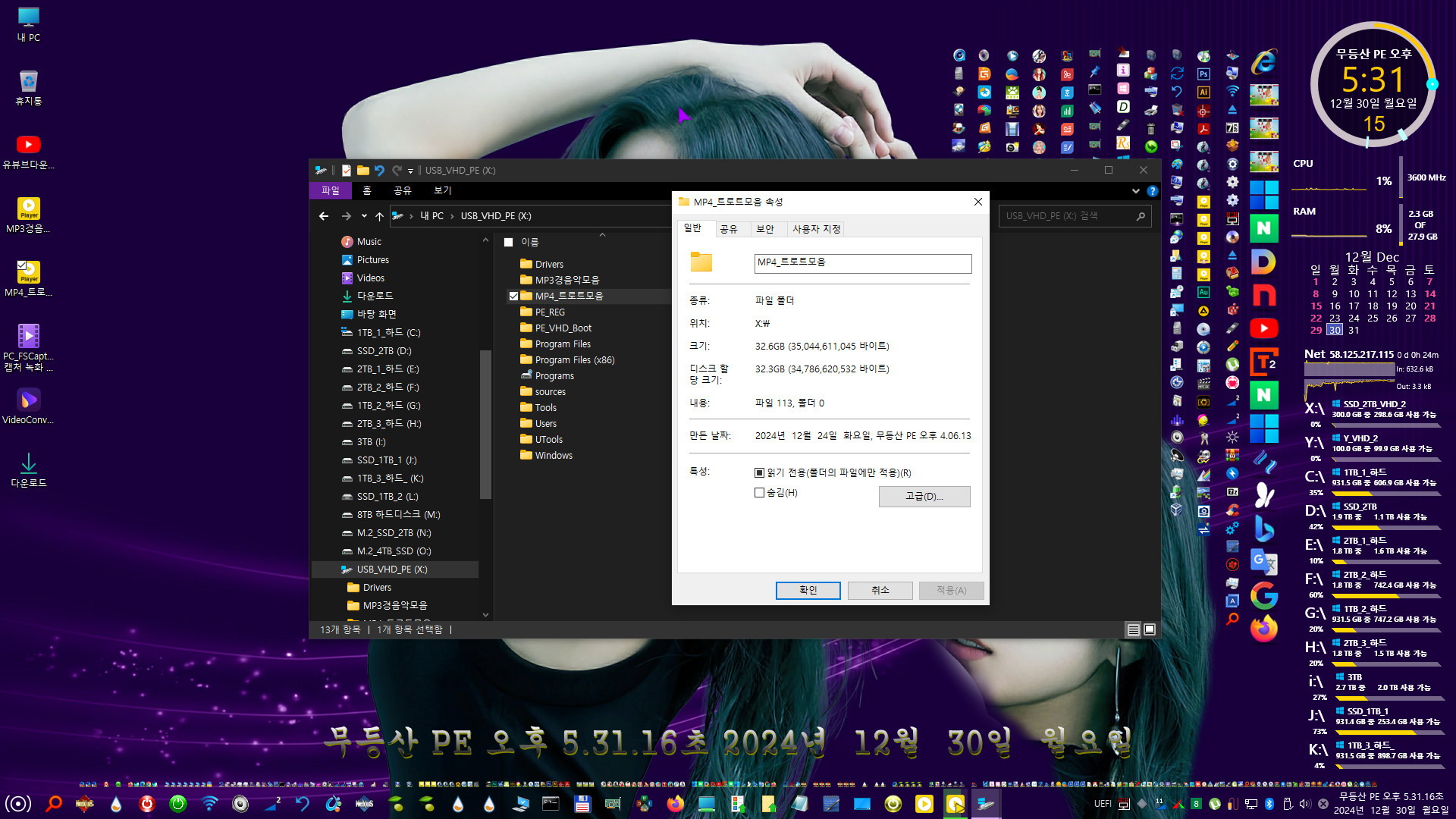Open the VideoConv desktop shortcut
The width and height of the screenshot is (1456, 819).
29,406
